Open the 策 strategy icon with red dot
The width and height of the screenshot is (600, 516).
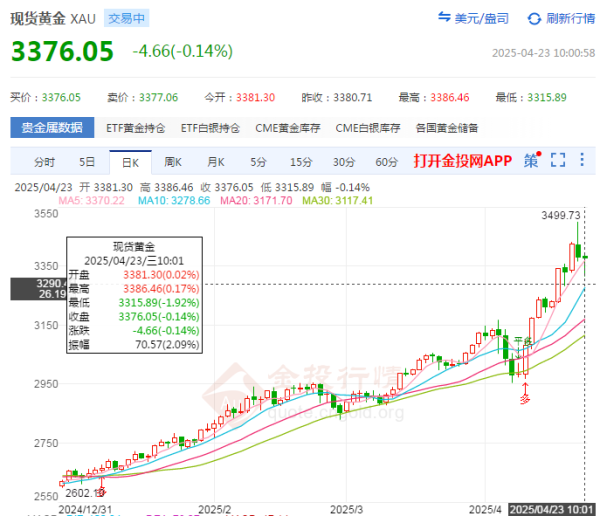pos(530,160)
